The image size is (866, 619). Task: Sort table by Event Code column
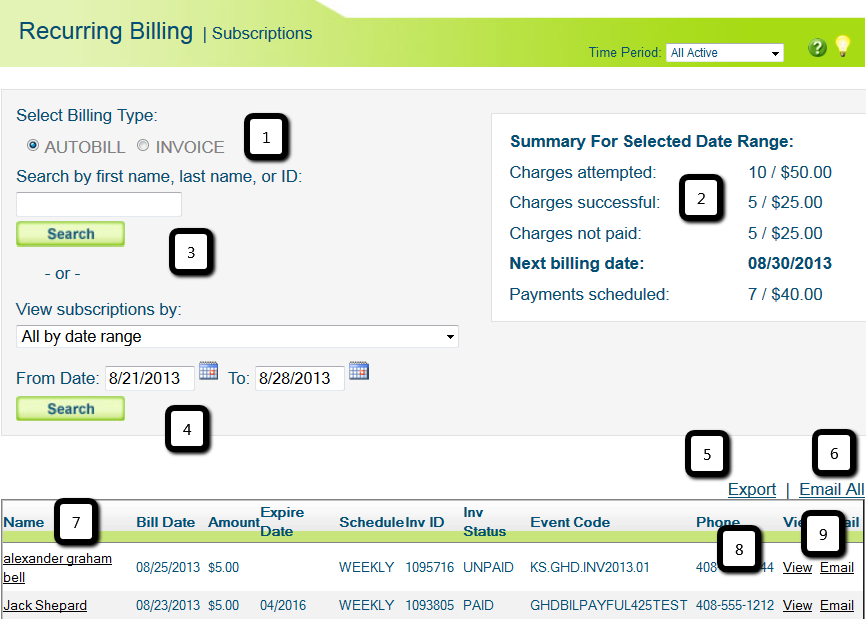(570, 522)
